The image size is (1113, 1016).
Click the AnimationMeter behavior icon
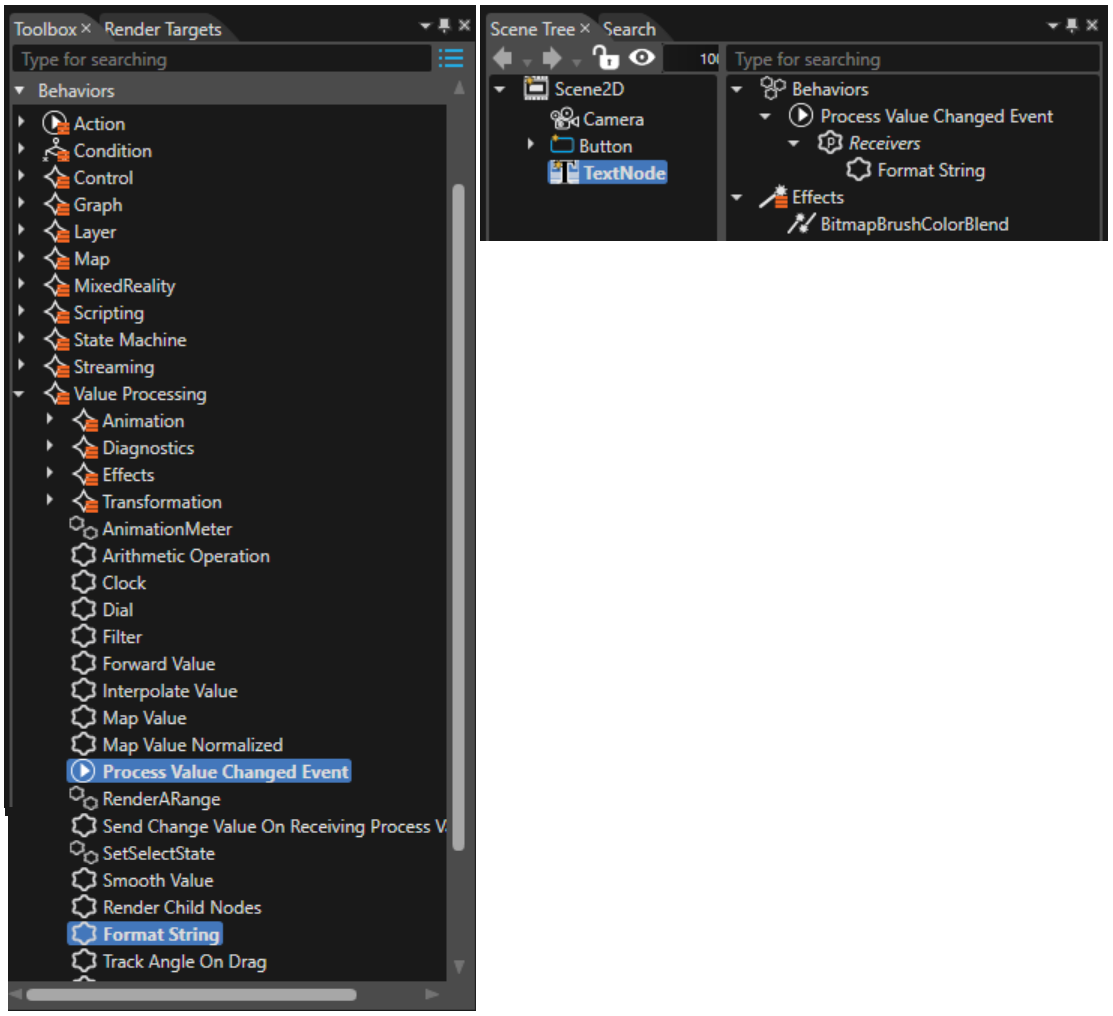[x=83, y=528]
